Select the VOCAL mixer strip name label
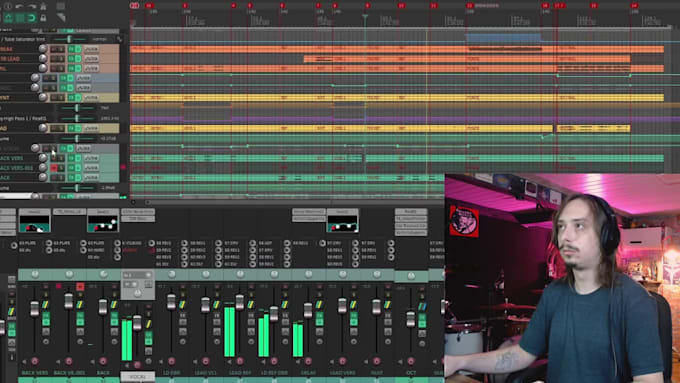 coord(137,377)
